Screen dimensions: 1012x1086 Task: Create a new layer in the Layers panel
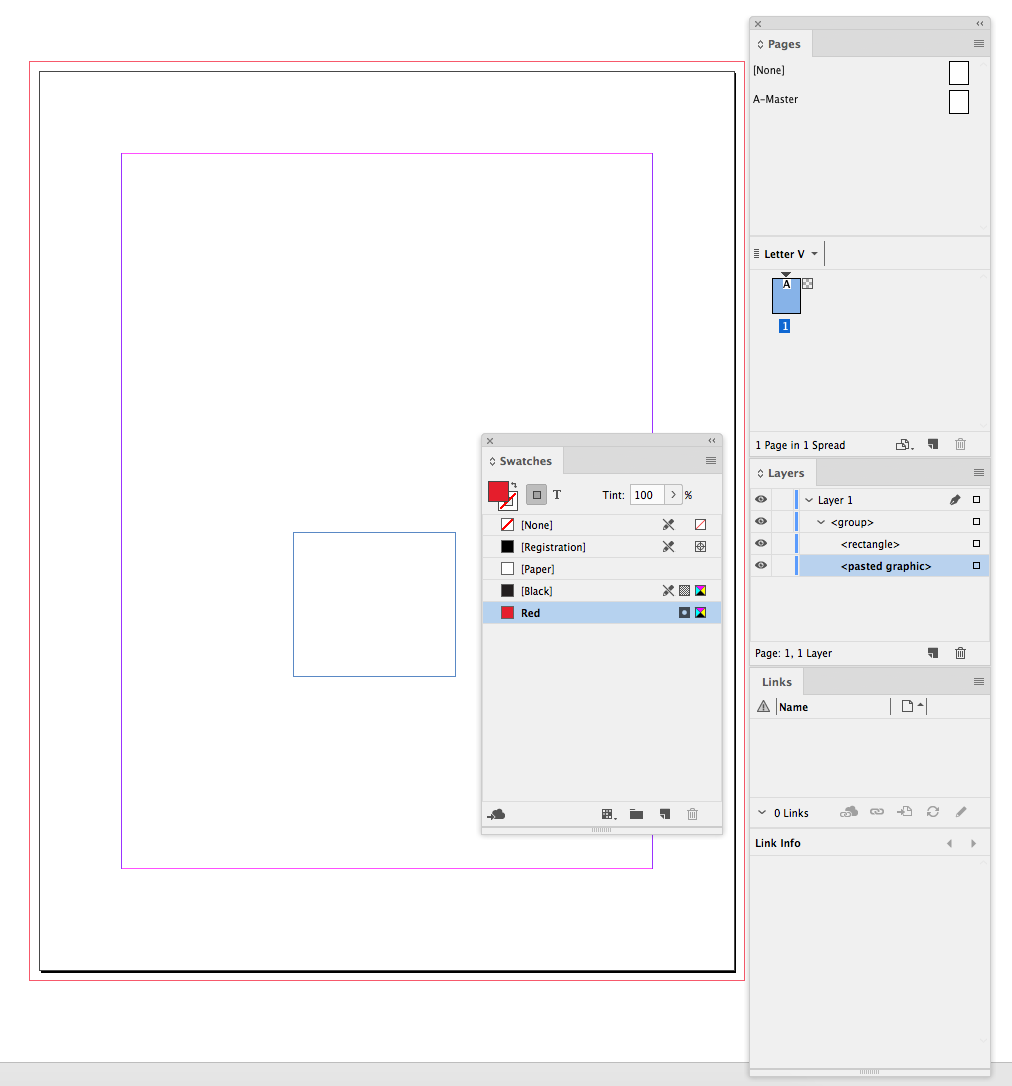932,653
